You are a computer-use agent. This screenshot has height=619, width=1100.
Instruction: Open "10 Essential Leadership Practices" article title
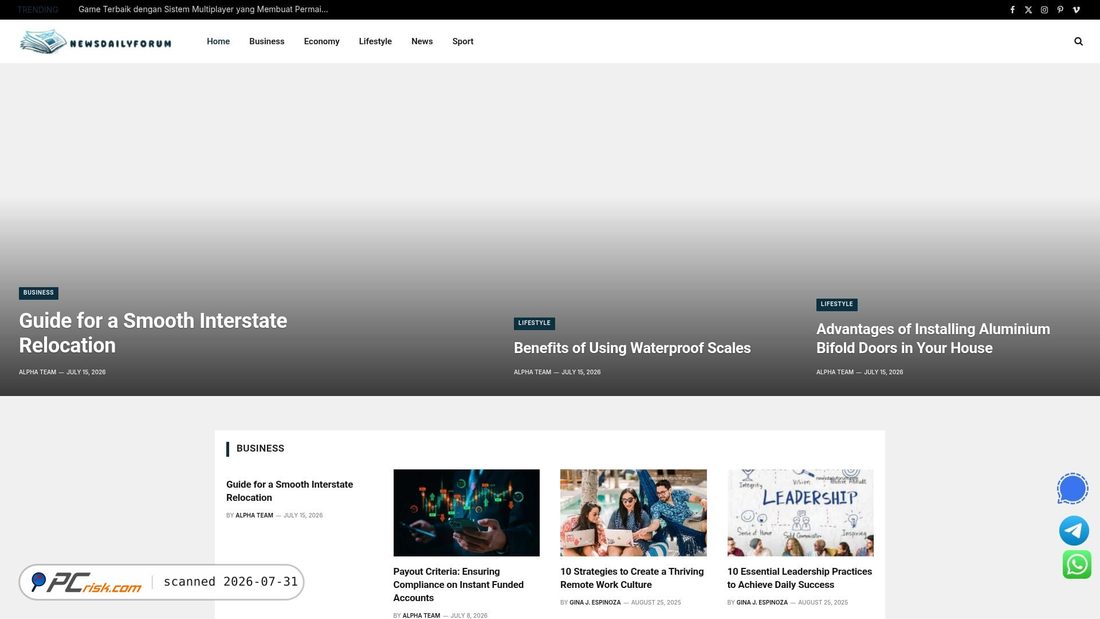[800, 578]
